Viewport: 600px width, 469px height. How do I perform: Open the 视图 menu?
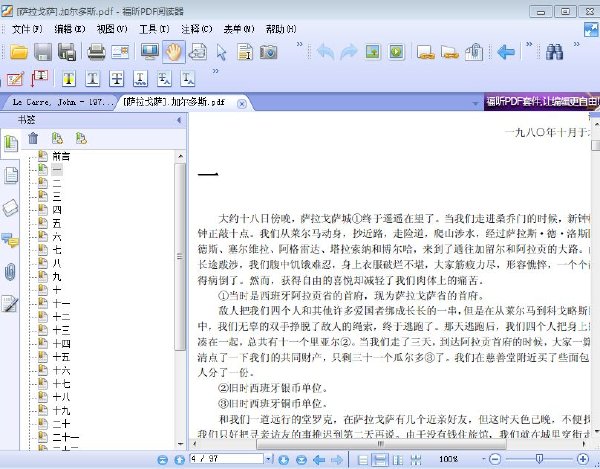click(112, 29)
